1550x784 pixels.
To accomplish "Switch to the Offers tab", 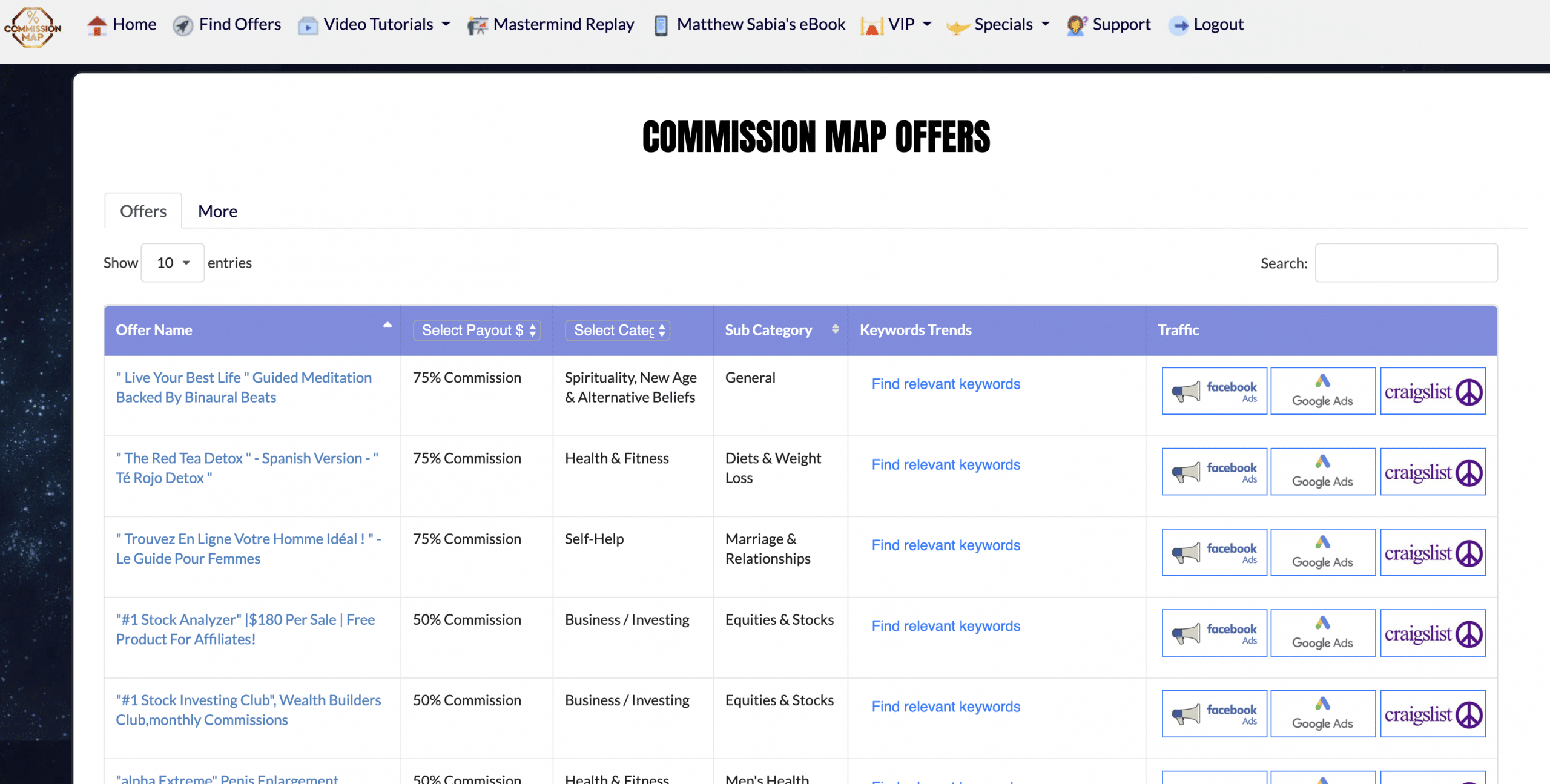I will point(143,211).
